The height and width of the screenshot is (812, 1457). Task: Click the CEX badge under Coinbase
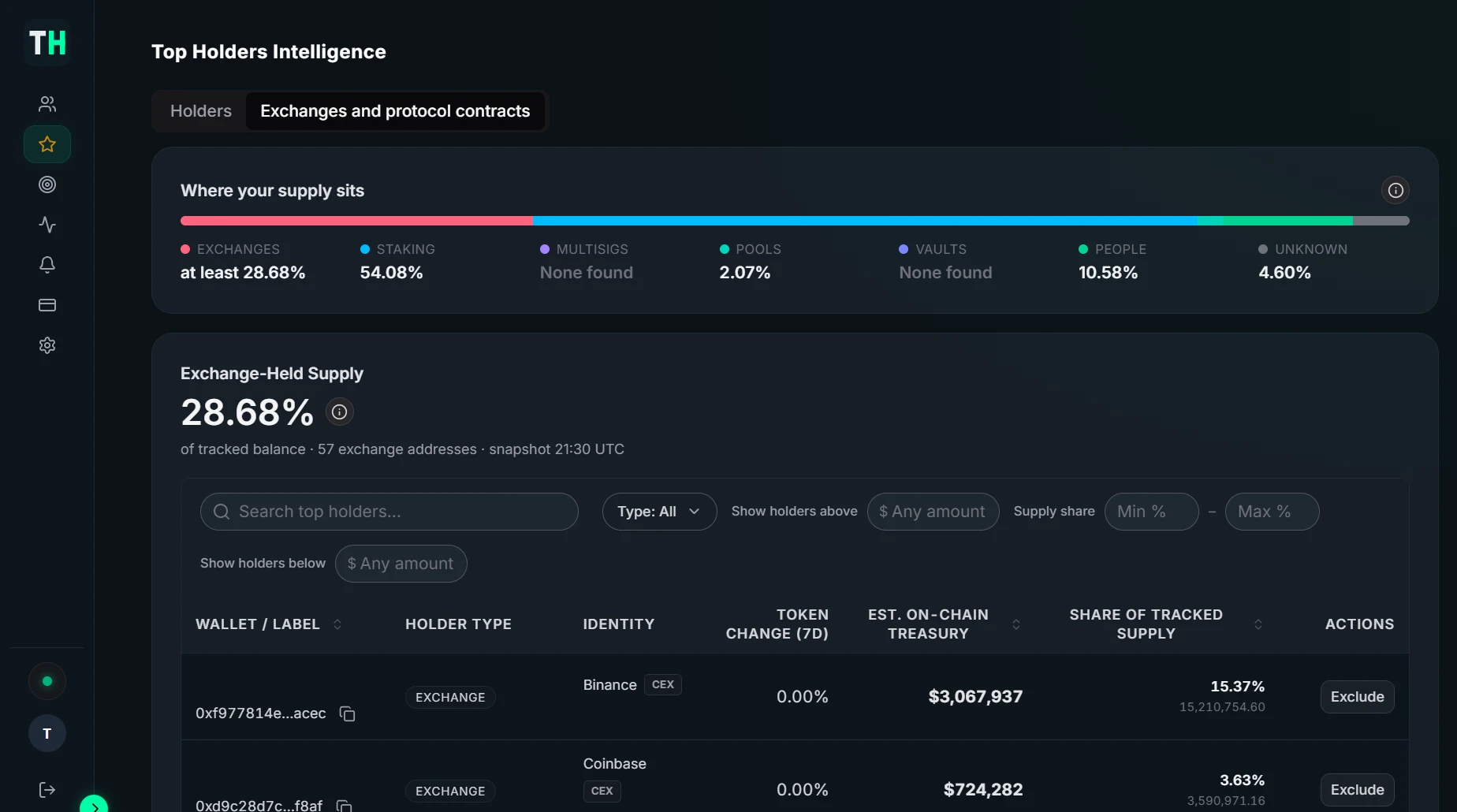point(602,791)
